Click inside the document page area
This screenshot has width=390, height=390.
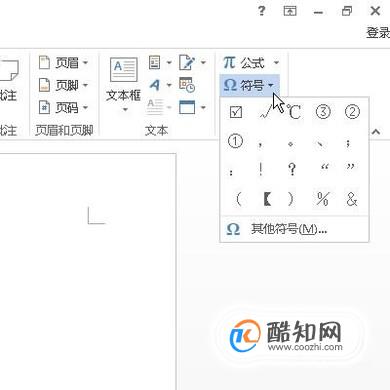[x=87, y=271]
